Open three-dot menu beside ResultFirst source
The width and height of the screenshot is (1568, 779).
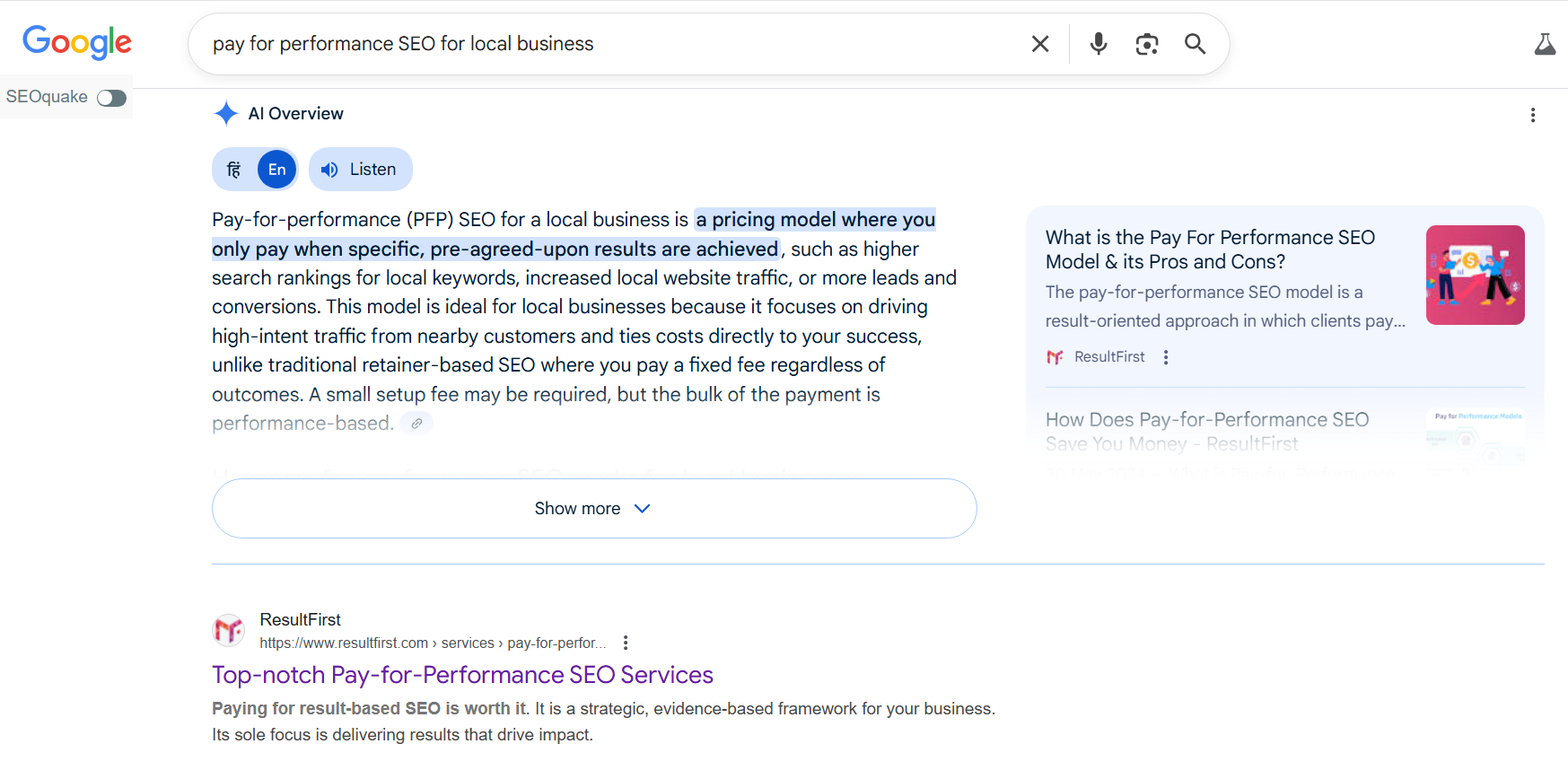1166,357
